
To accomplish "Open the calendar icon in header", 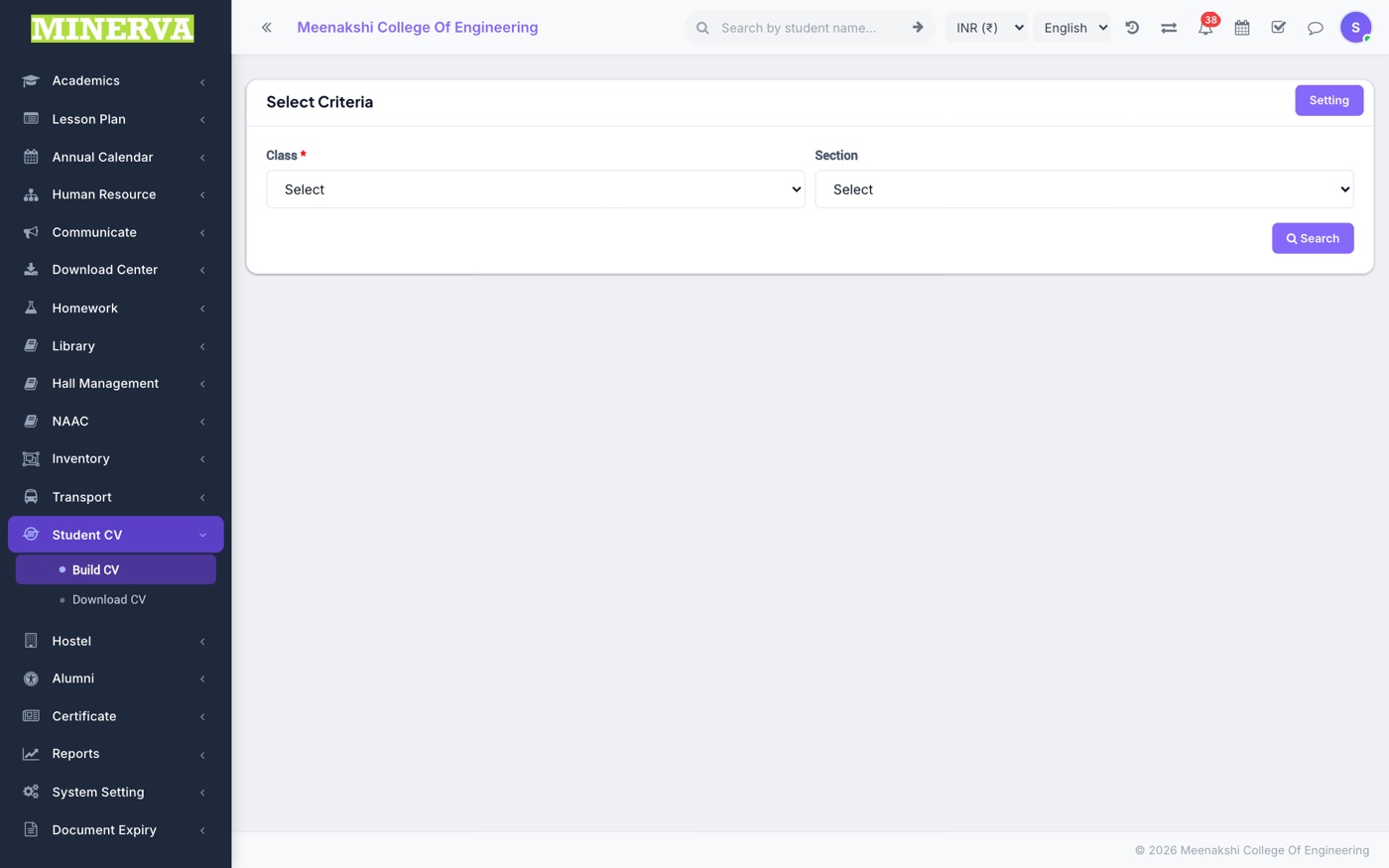I will (x=1242, y=28).
